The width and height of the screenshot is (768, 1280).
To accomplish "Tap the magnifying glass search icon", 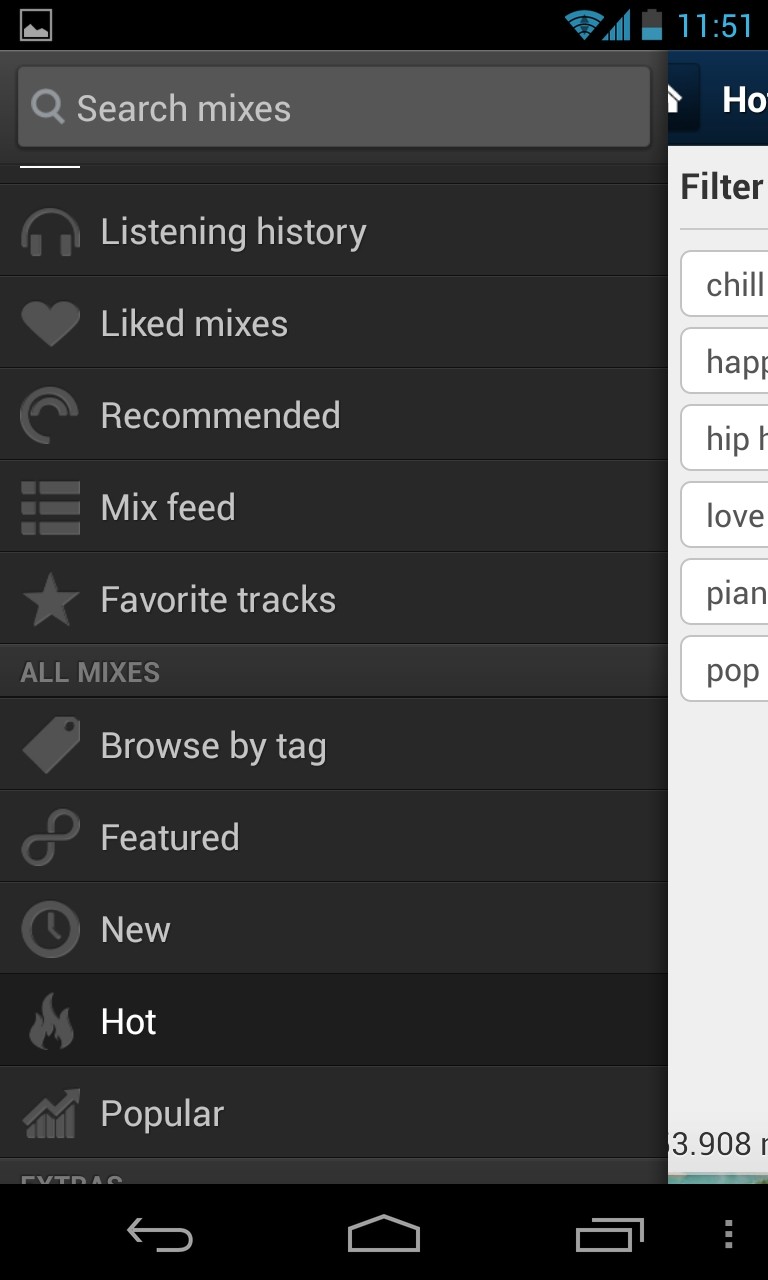I will click(x=47, y=106).
